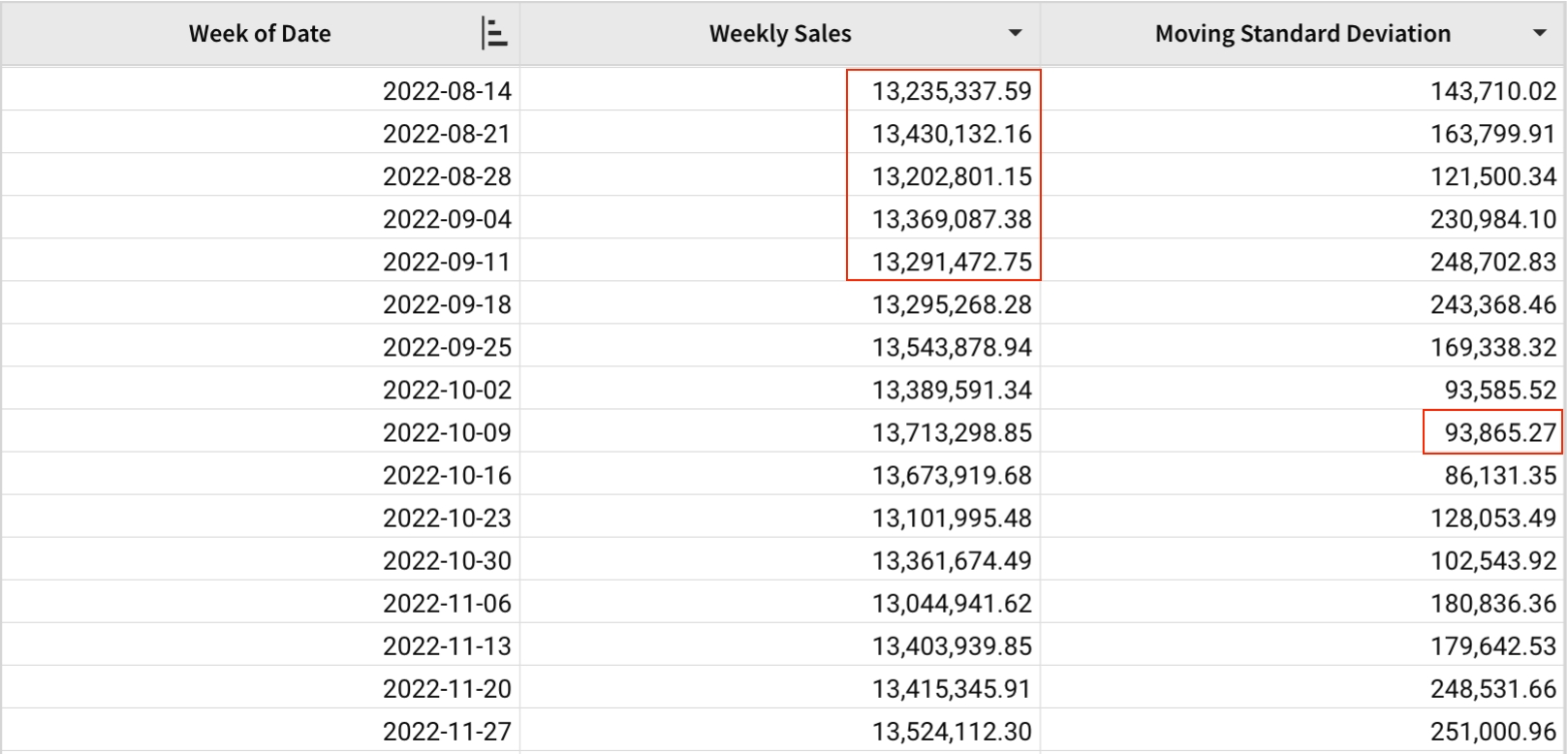Click the 2022-11-27 date cell

coord(447,731)
